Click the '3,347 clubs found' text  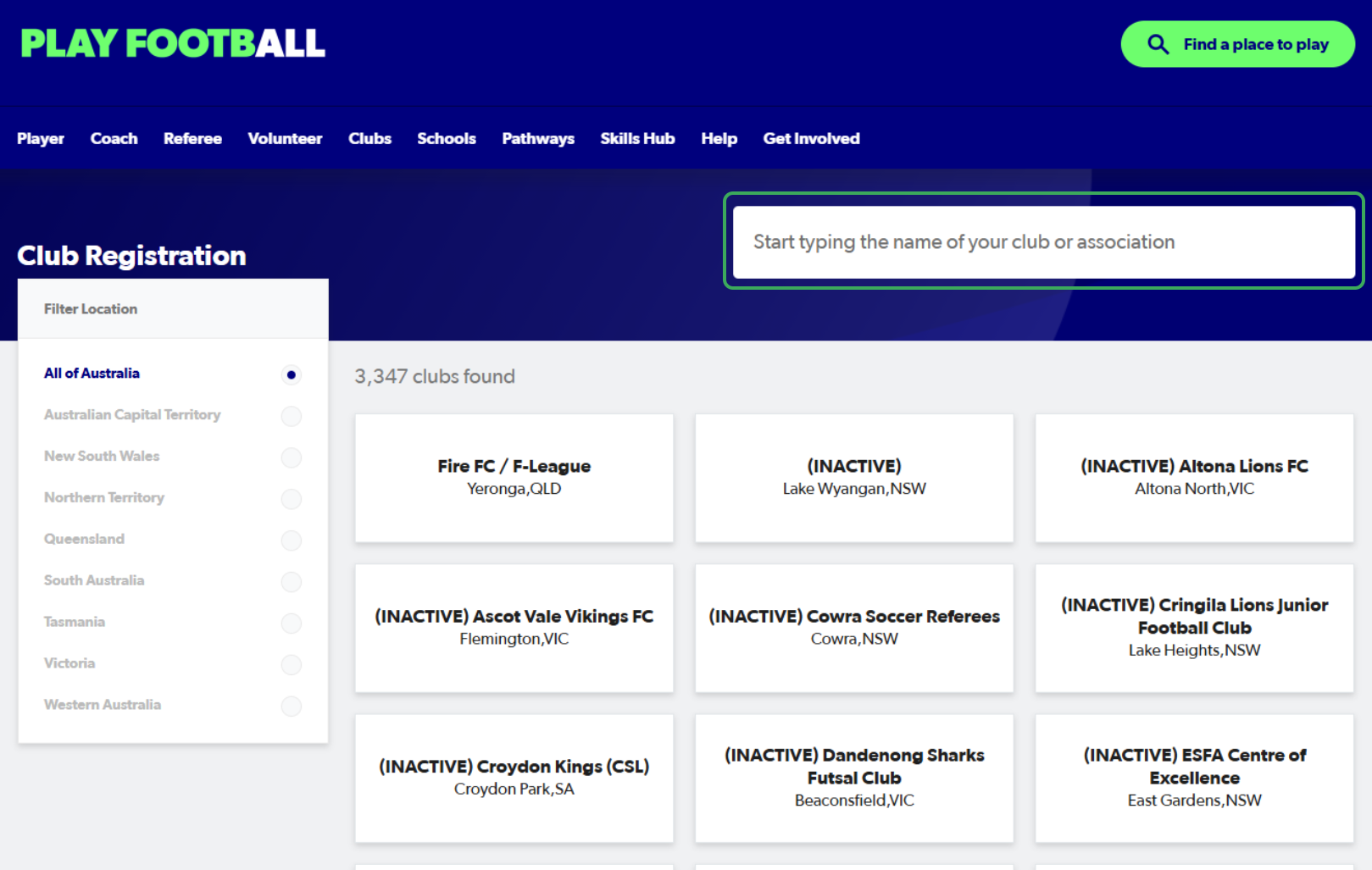(x=435, y=376)
